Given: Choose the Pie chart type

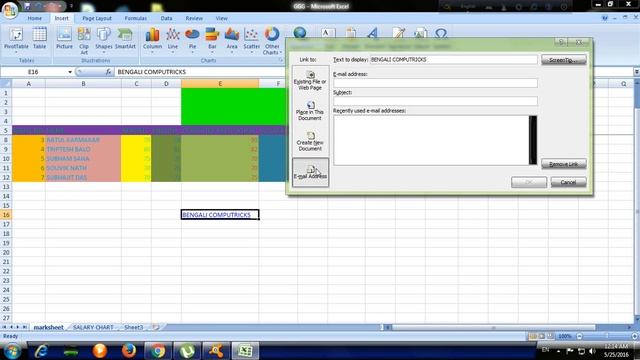Looking at the screenshot, I should tap(192, 40).
